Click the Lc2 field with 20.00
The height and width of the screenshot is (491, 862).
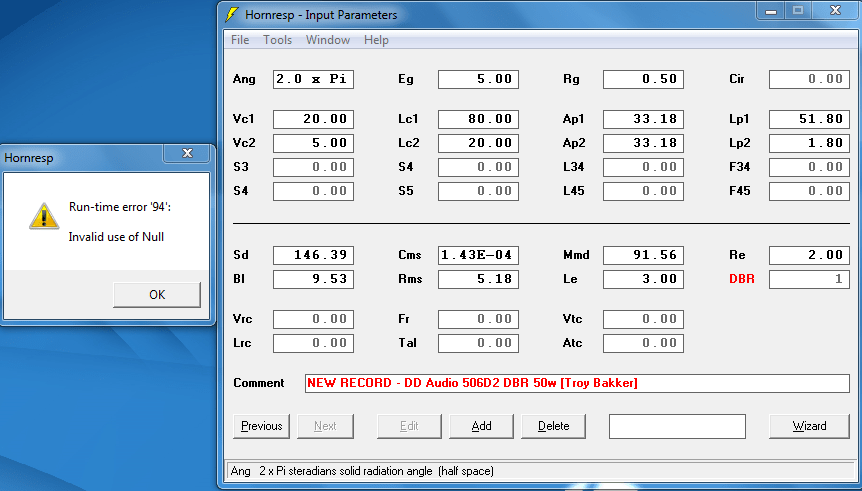tap(478, 143)
